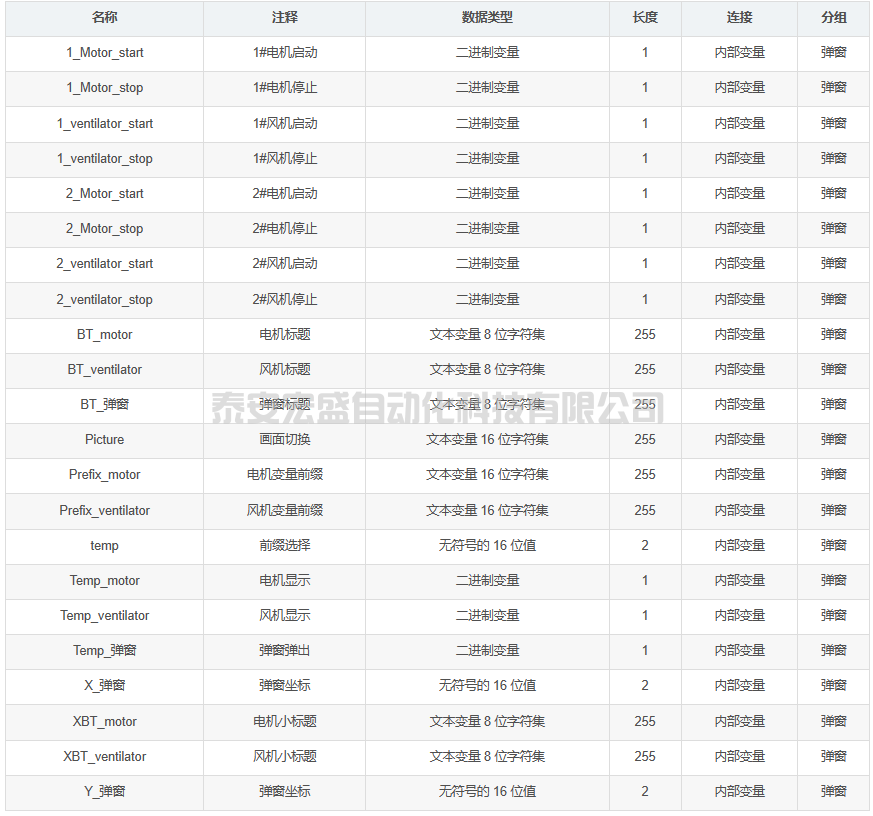
Task: Click the 名称 column header
Action: point(104,18)
